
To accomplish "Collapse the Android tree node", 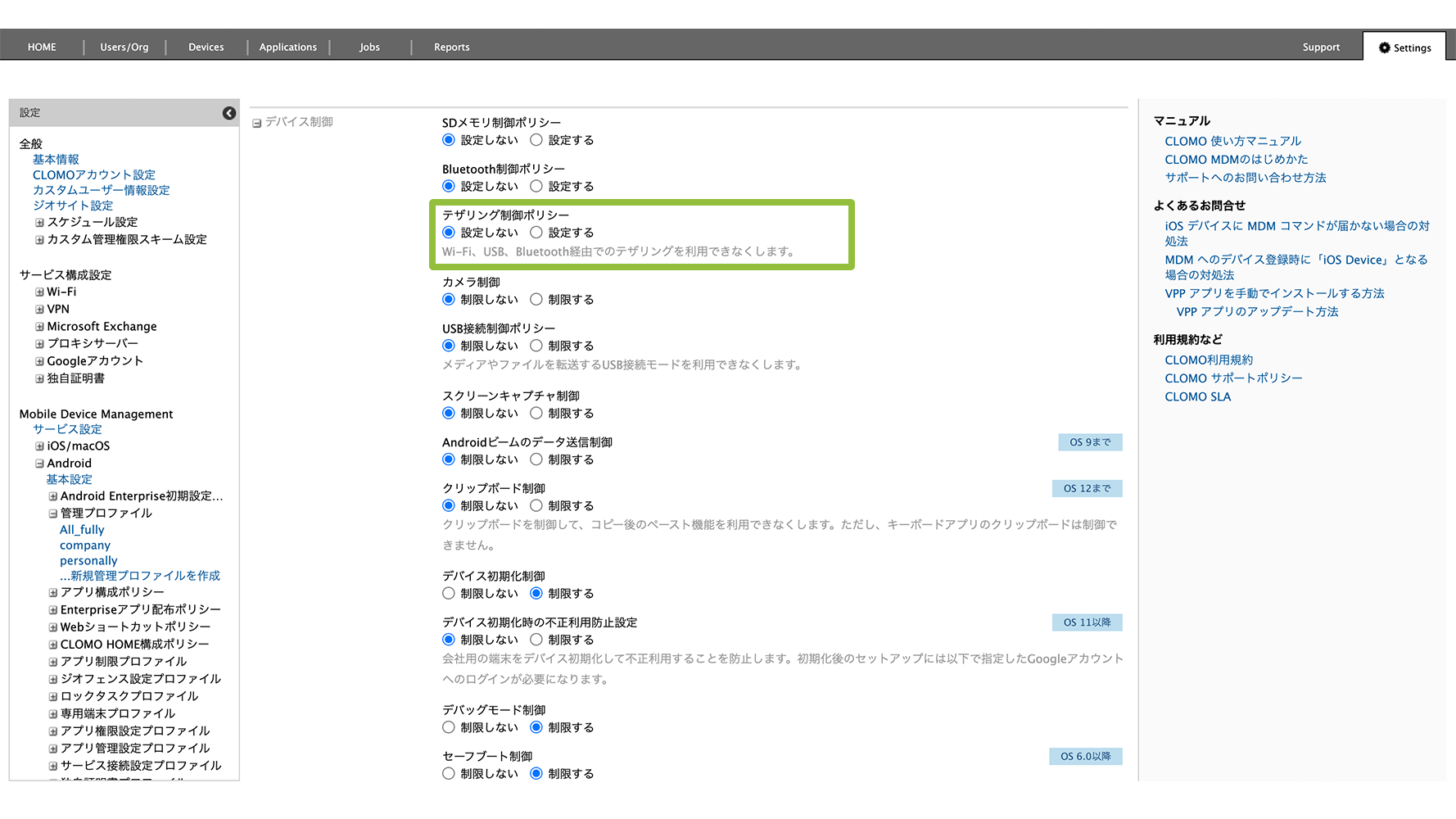I will [x=39, y=464].
